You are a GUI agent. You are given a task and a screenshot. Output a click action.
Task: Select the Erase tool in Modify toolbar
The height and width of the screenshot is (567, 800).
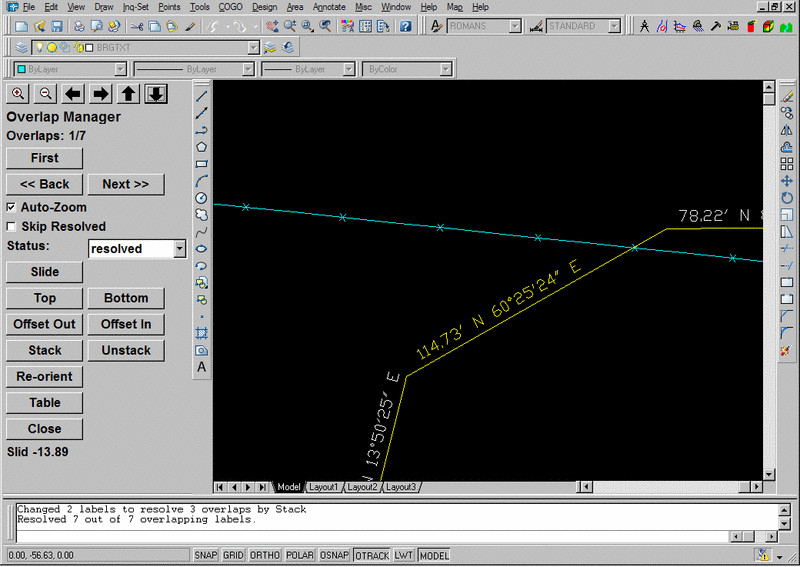787,96
